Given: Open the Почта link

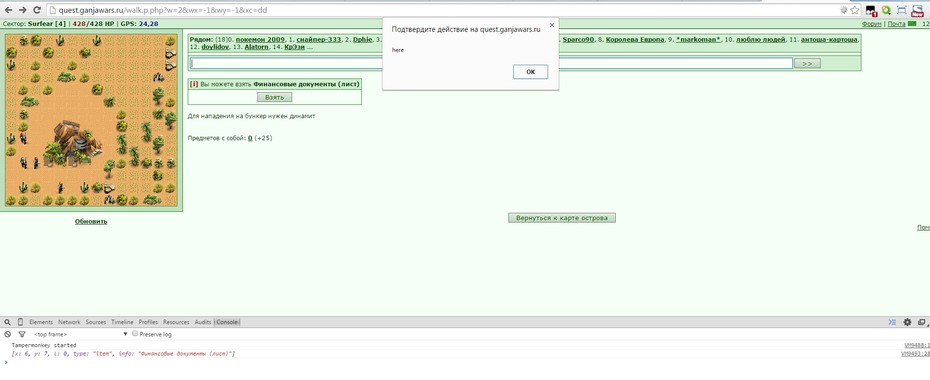Looking at the screenshot, I should click(896, 24).
